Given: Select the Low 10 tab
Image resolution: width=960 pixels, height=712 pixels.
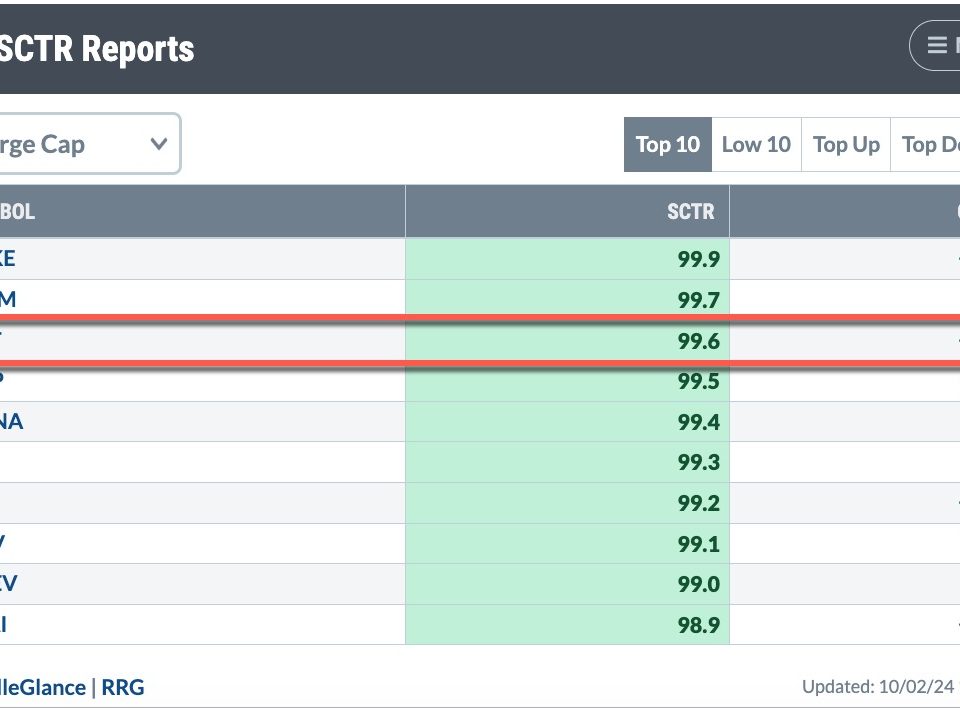Looking at the screenshot, I should [x=756, y=145].
